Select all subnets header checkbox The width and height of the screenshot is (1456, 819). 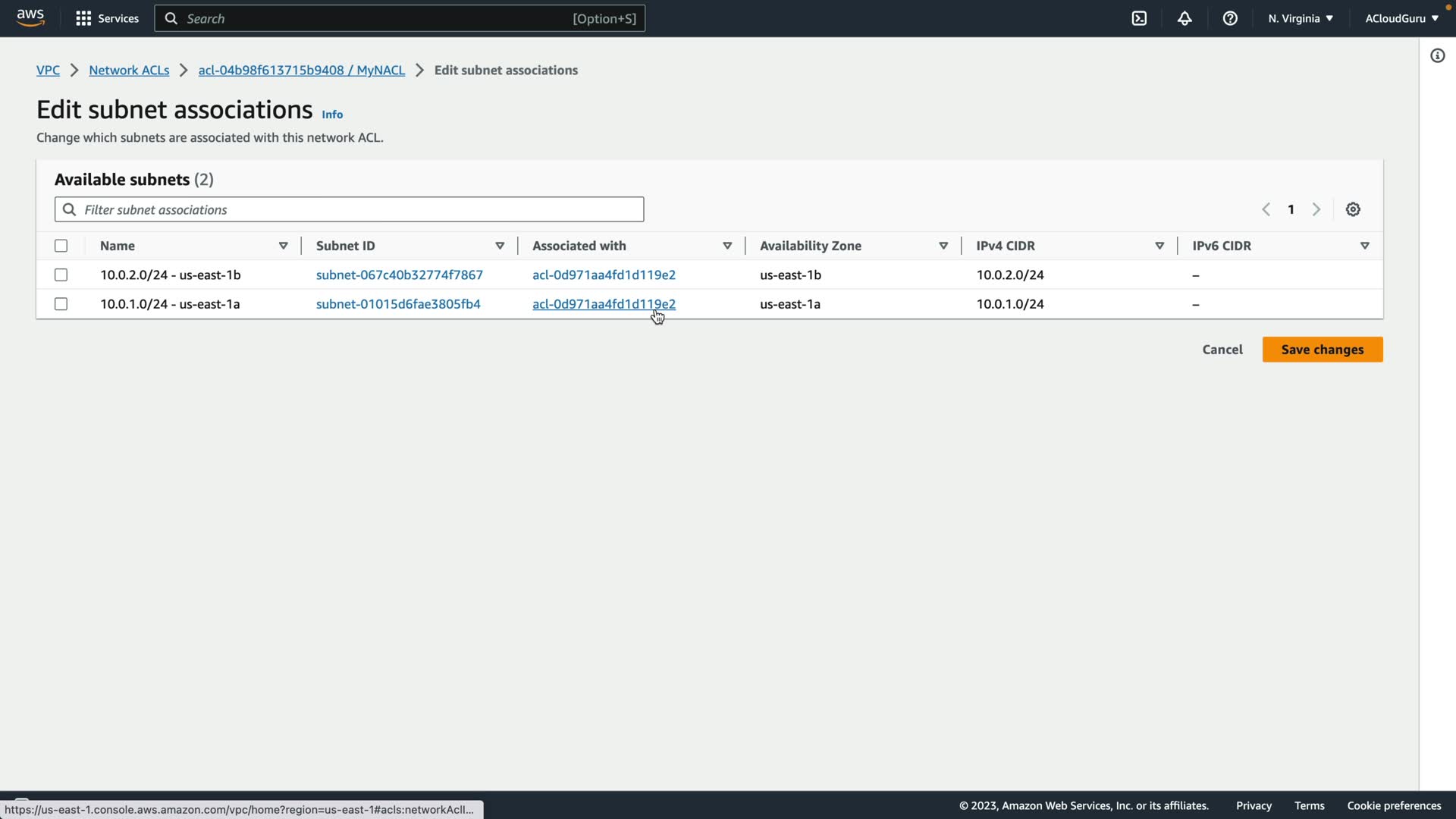point(61,246)
